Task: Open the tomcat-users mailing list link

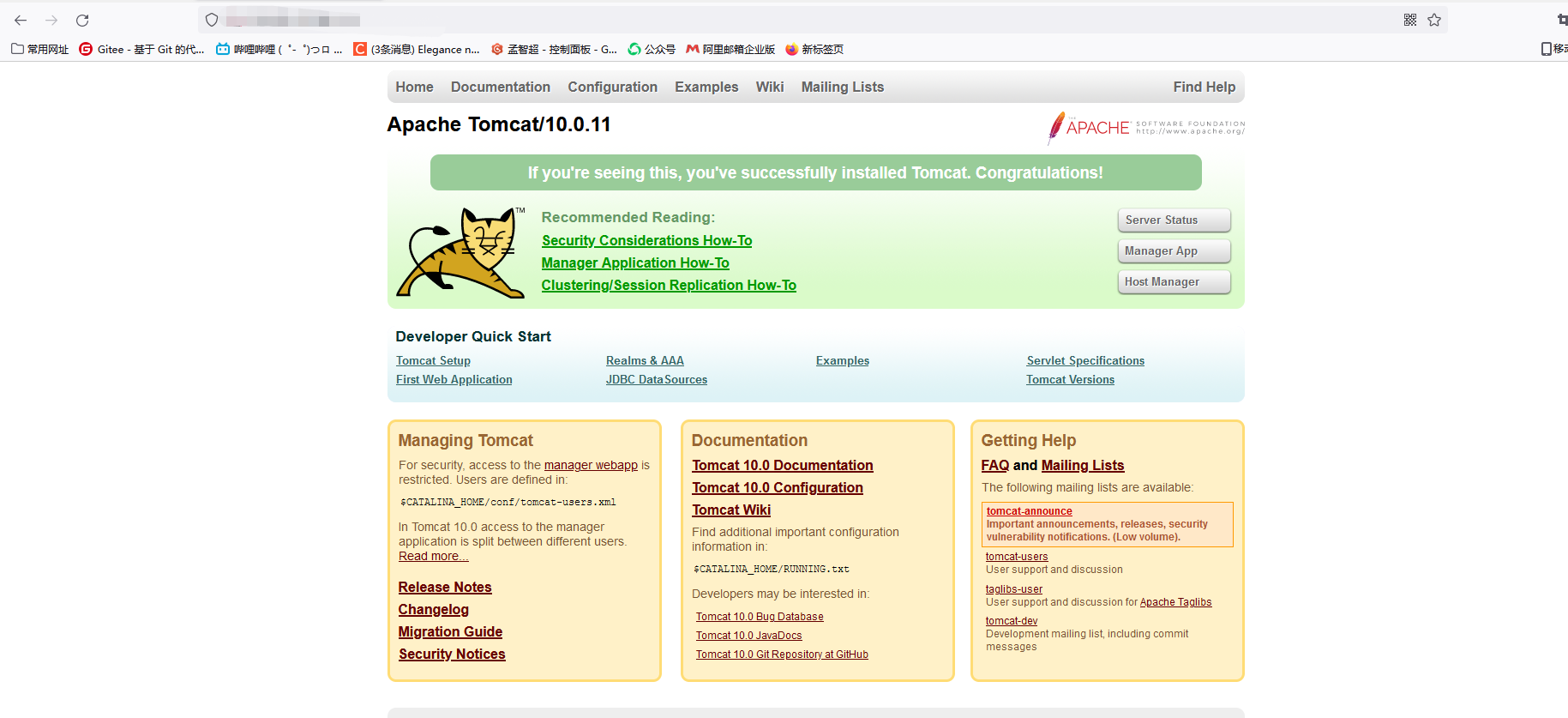Action: (1017, 557)
